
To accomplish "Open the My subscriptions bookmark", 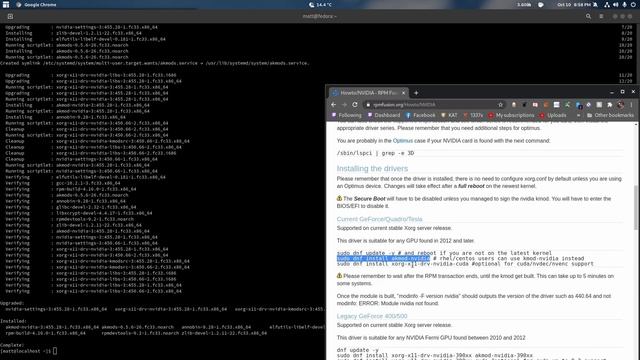I will [511, 115].
